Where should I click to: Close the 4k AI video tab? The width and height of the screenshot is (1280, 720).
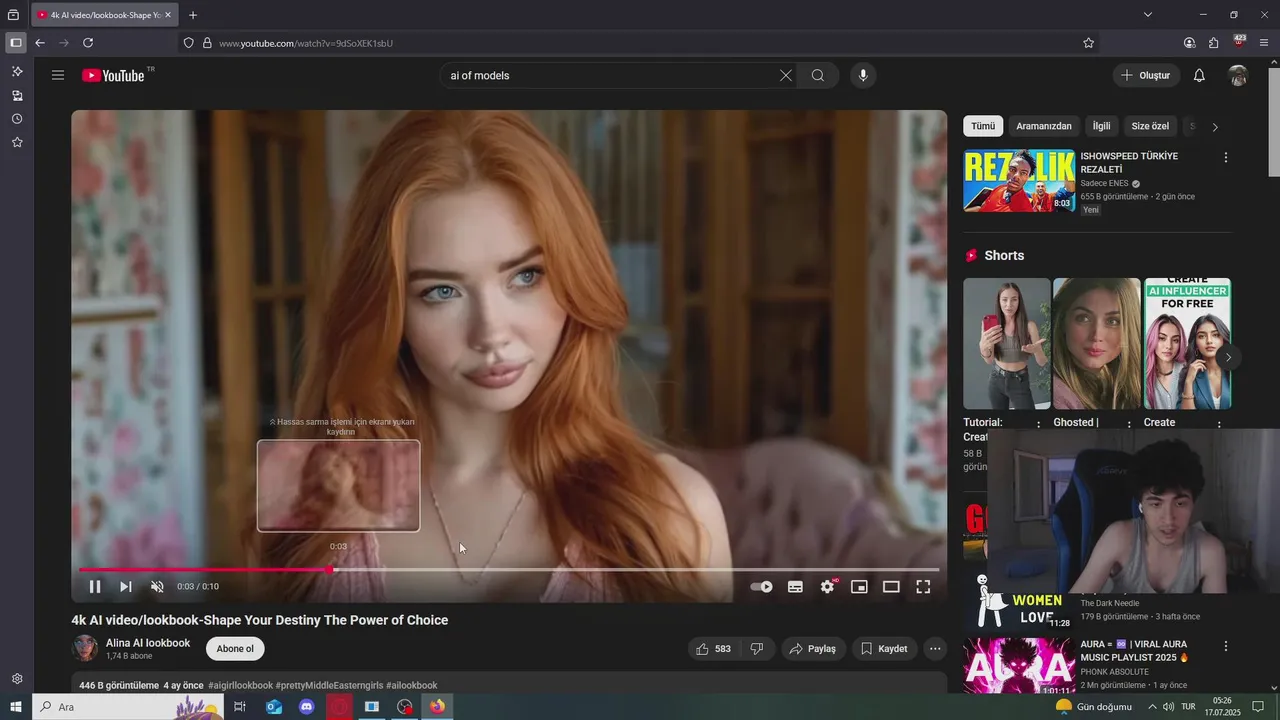point(168,15)
